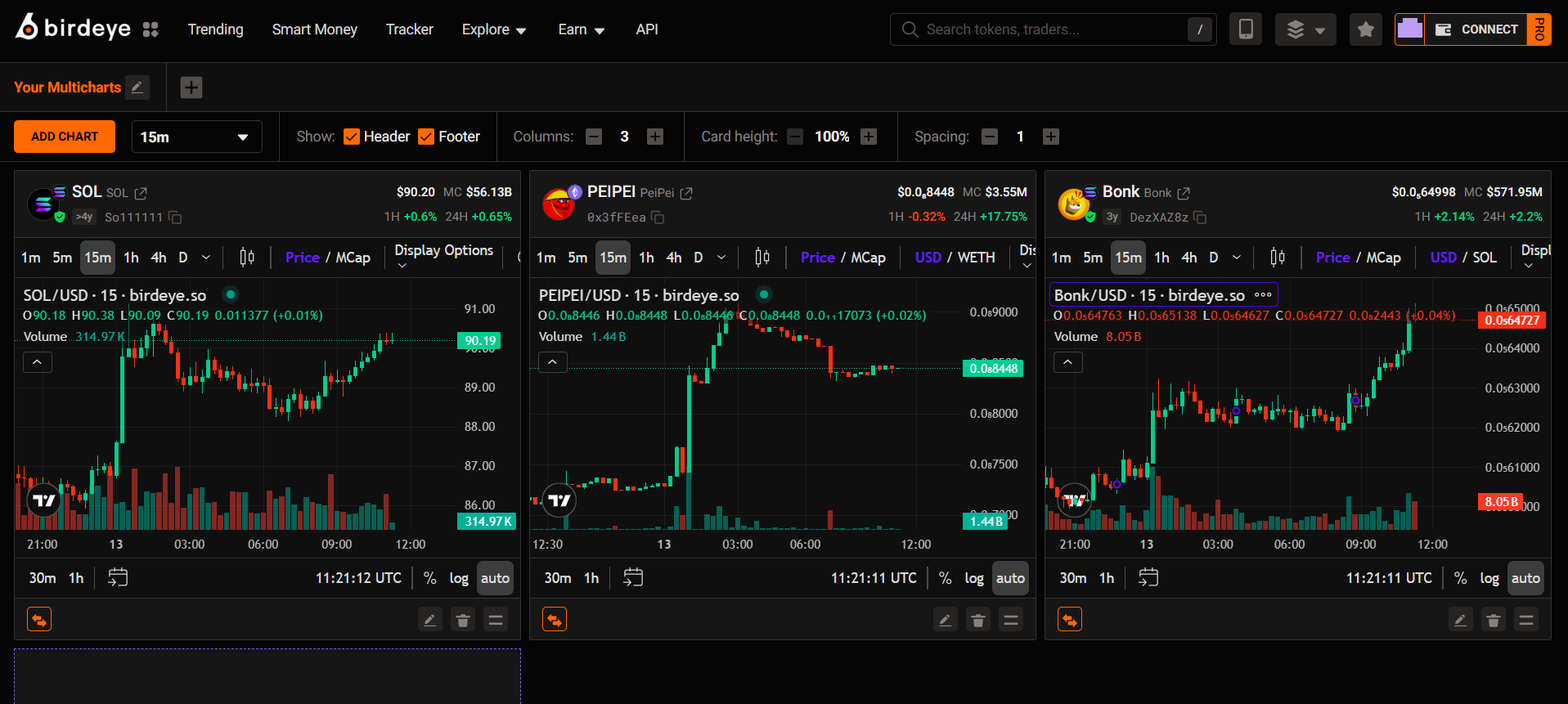Click the orange swap icon under PEIPEI chart
1568x704 pixels.
[555, 620]
